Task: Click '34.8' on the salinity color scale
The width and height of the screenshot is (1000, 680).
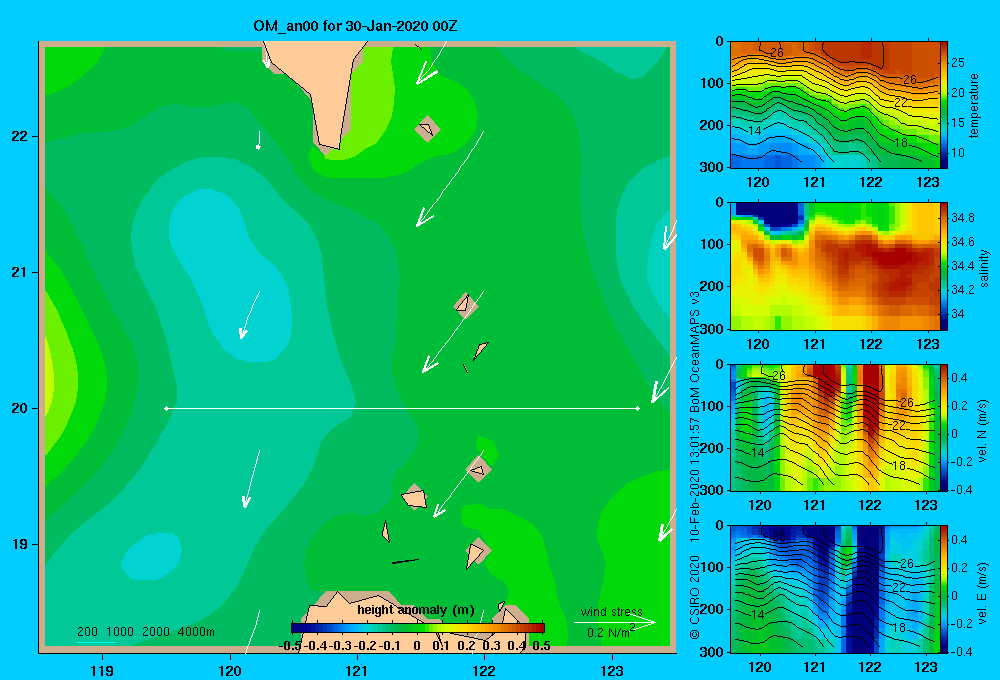Action: pos(963,218)
